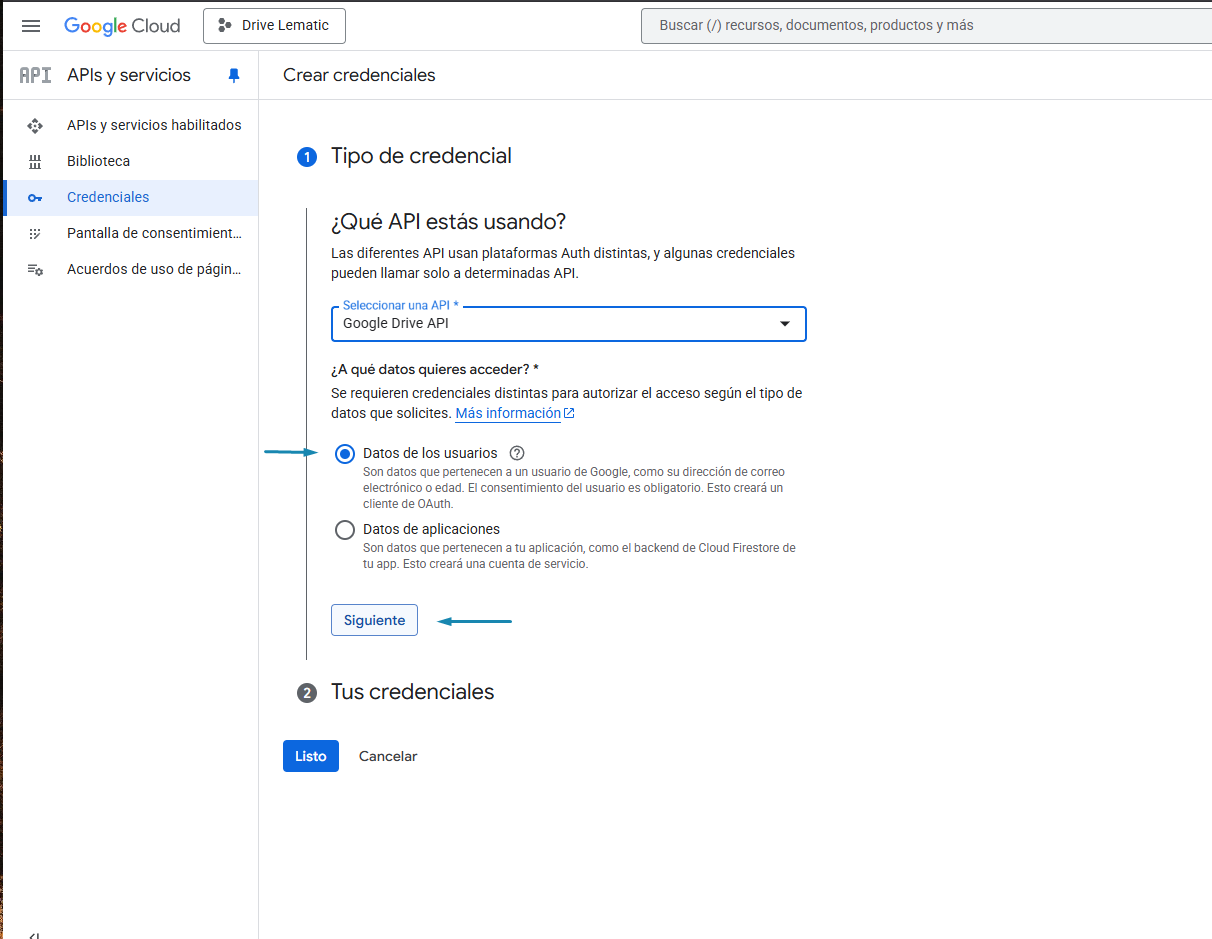The height and width of the screenshot is (939, 1212).
Task: Click the key icon for Credenciales
Action: (35, 198)
